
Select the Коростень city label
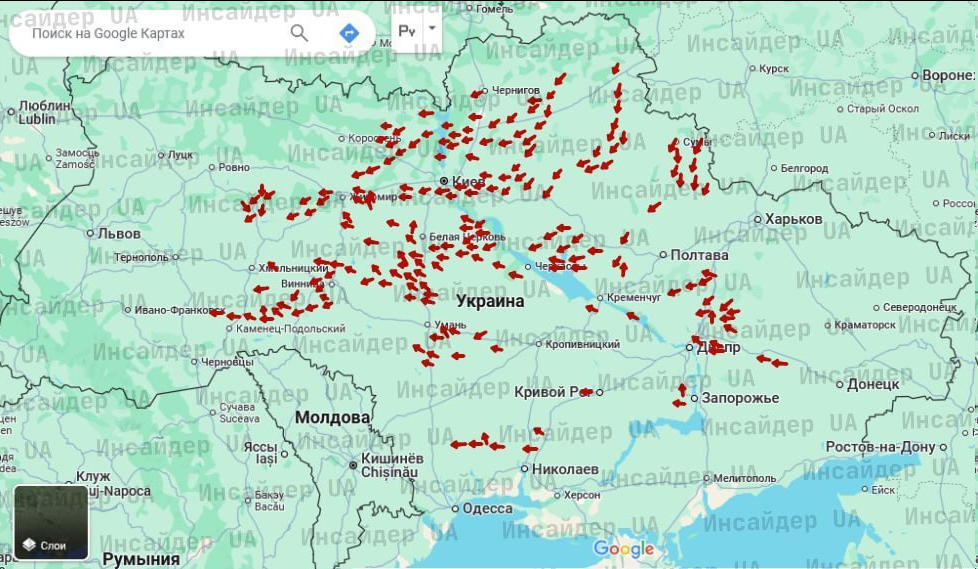point(375,139)
